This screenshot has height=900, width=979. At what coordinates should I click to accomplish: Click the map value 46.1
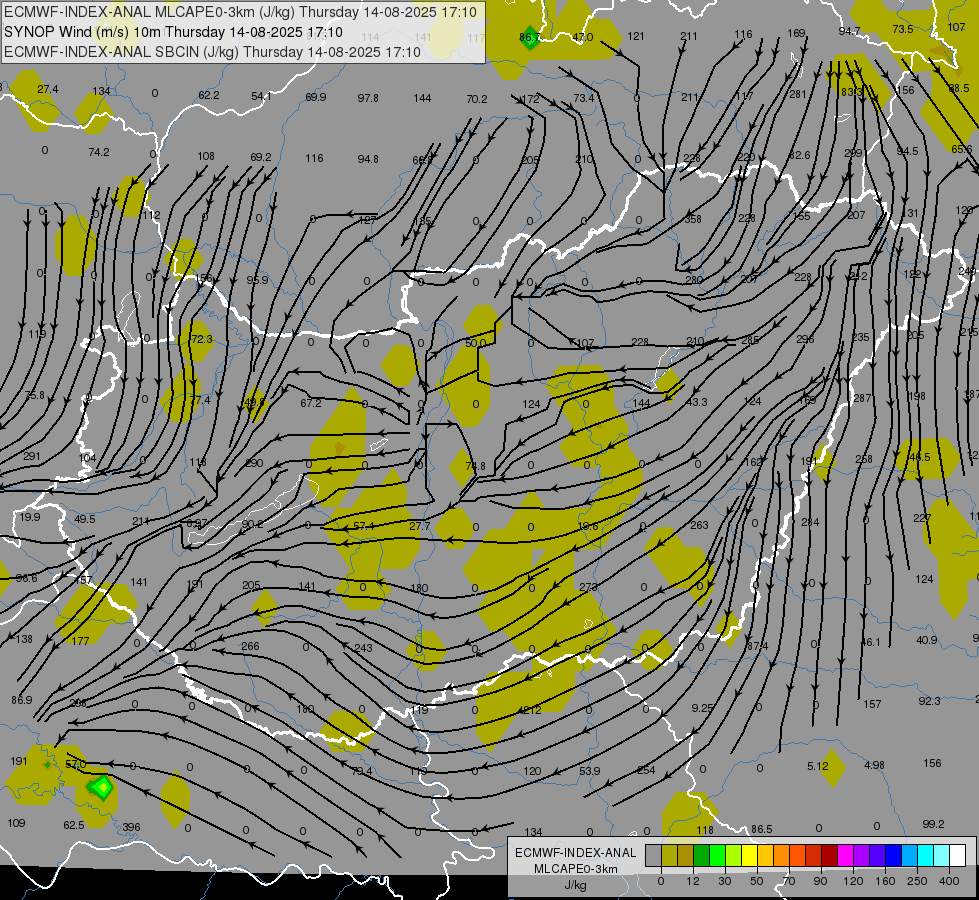[x=870, y=641]
